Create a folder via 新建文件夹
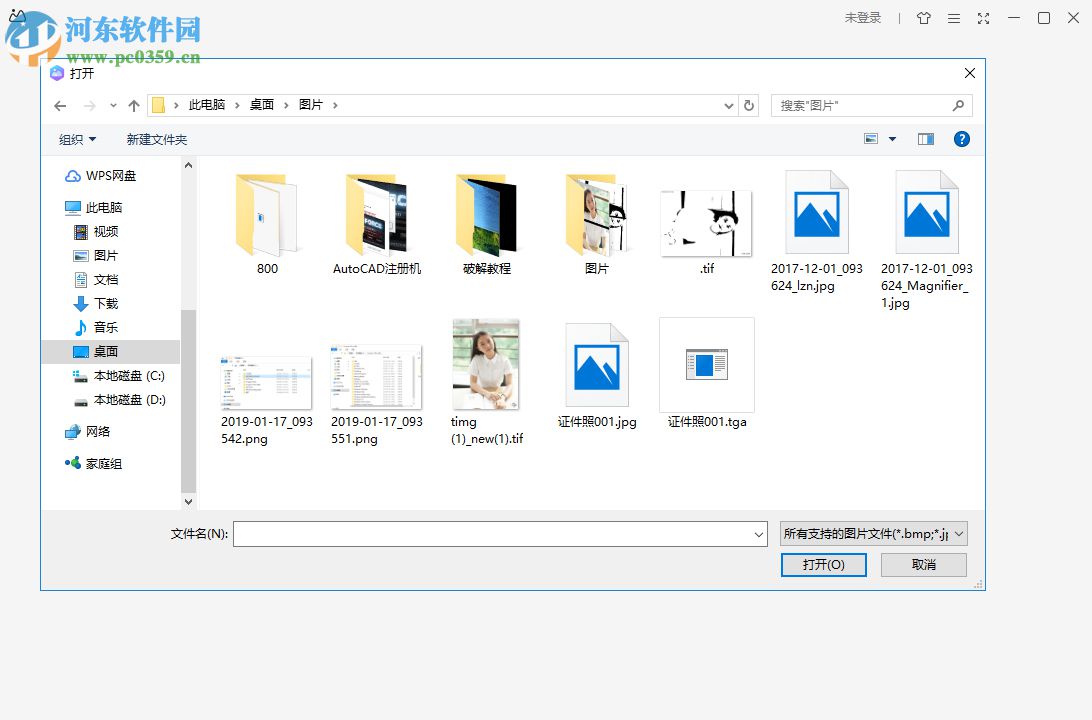The image size is (1092, 720). click(156, 139)
